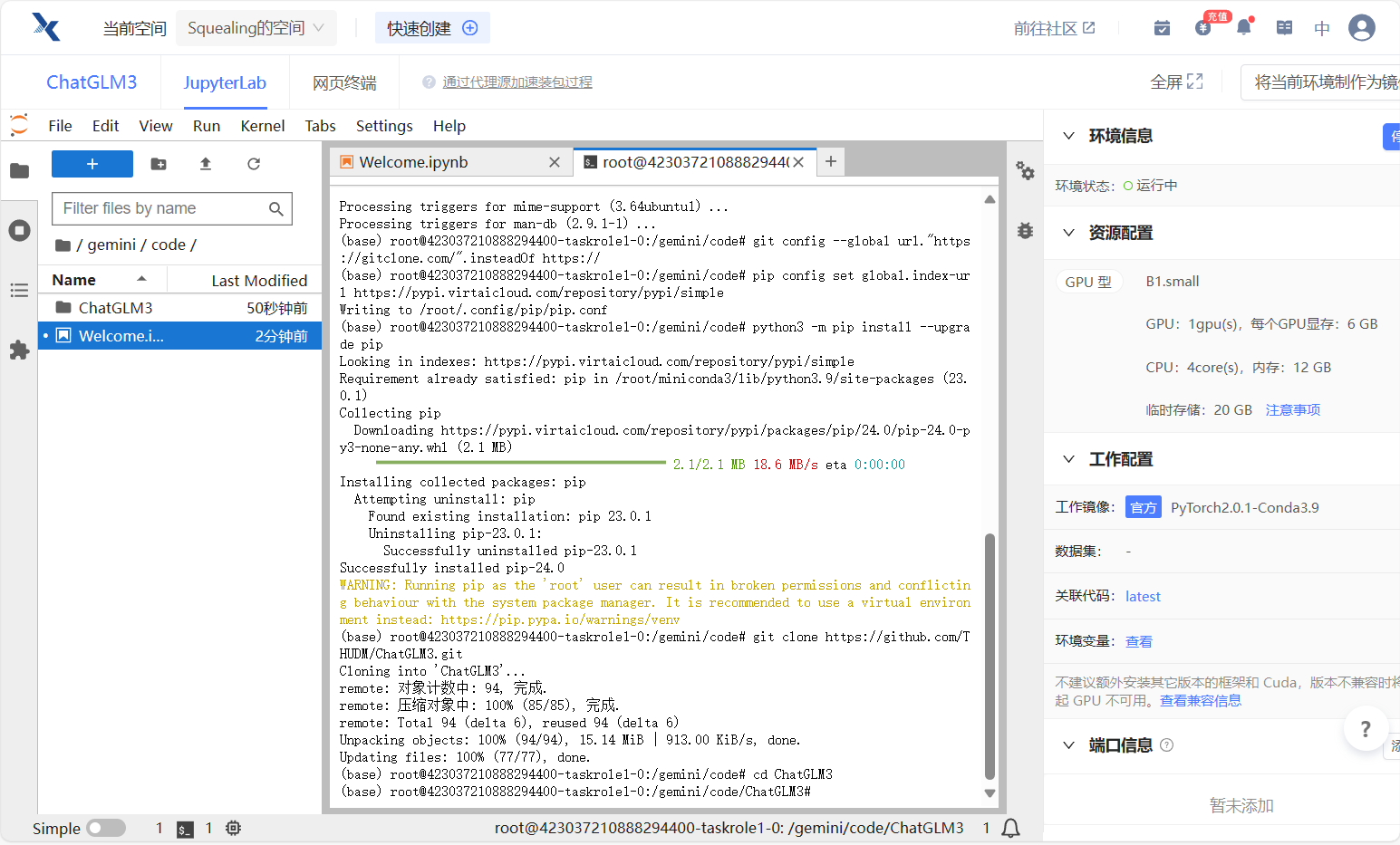The image size is (1400, 845).
Task: Click the 快速创建 button
Action: (432, 28)
